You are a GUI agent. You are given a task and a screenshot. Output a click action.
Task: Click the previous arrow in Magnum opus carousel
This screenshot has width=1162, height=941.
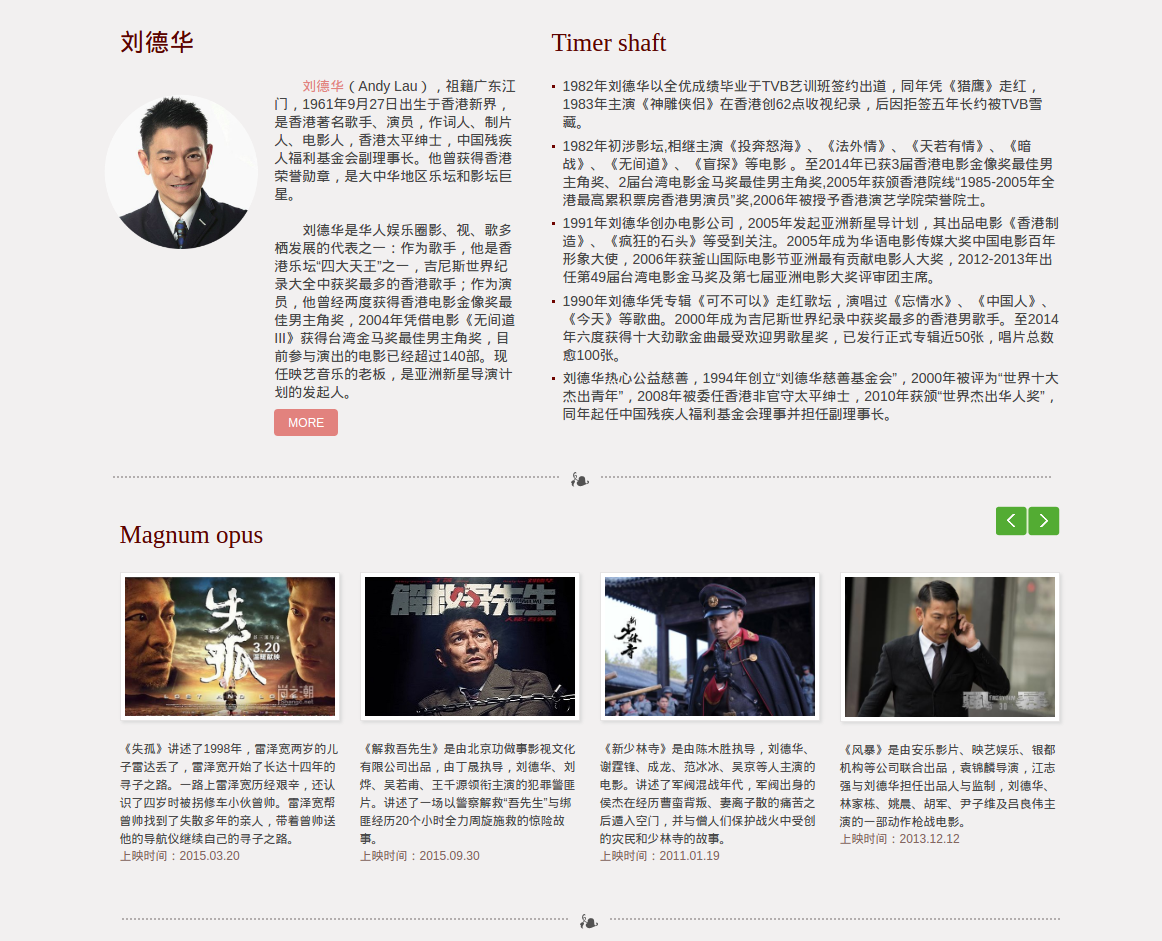(x=1011, y=521)
